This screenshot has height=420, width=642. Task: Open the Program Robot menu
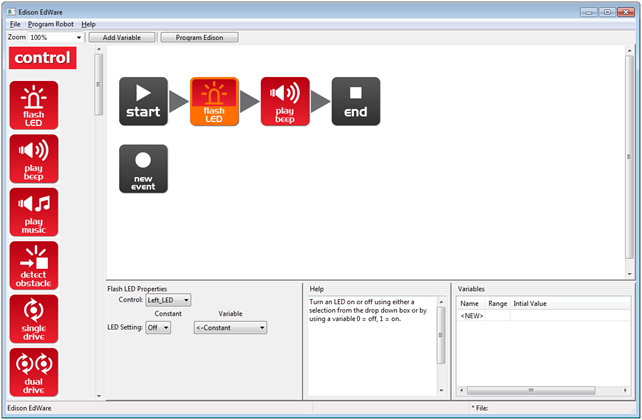tap(51, 23)
